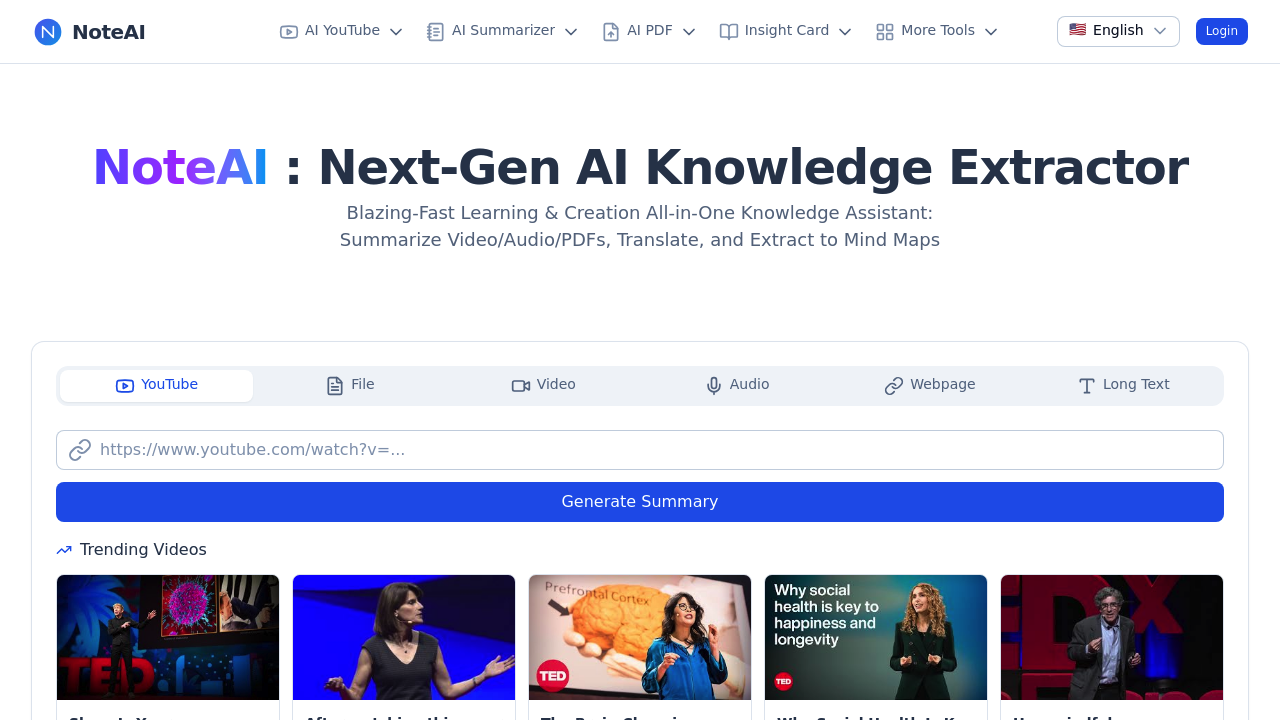Expand the More Tools menu chevron
This screenshot has height=720, width=1280.
[x=991, y=32]
